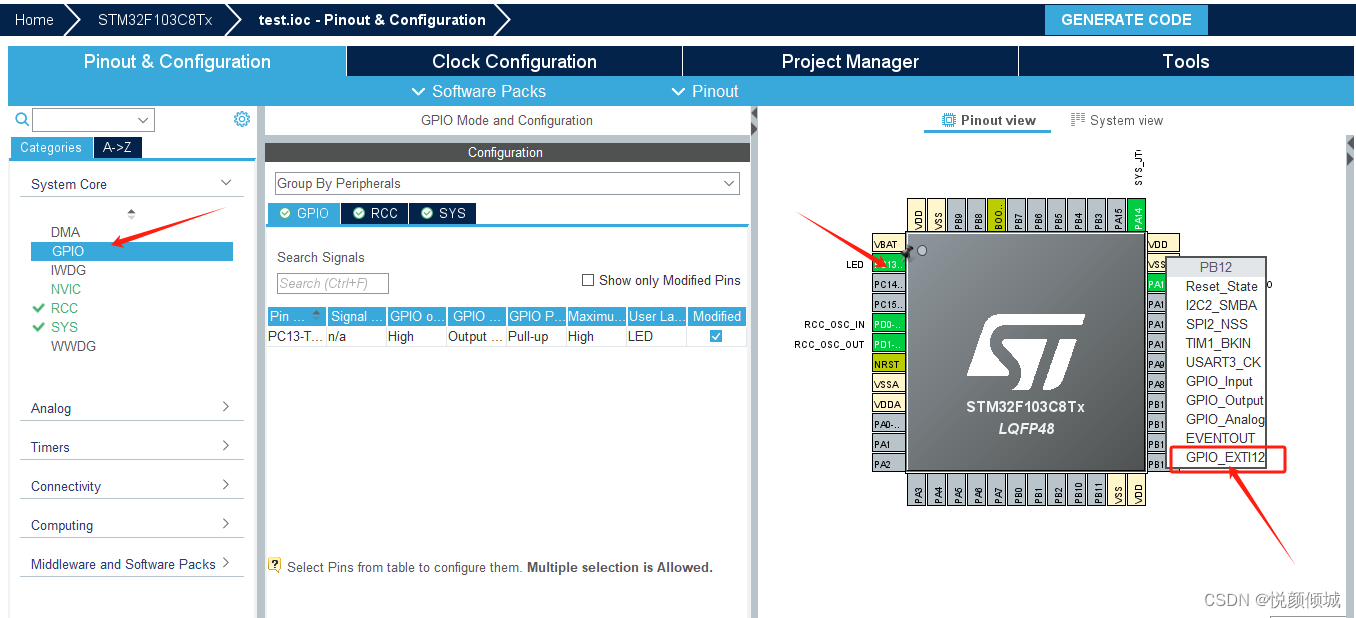The image size is (1356, 618).
Task: Select the green PC13 pin on the chip
Action: [888, 264]
